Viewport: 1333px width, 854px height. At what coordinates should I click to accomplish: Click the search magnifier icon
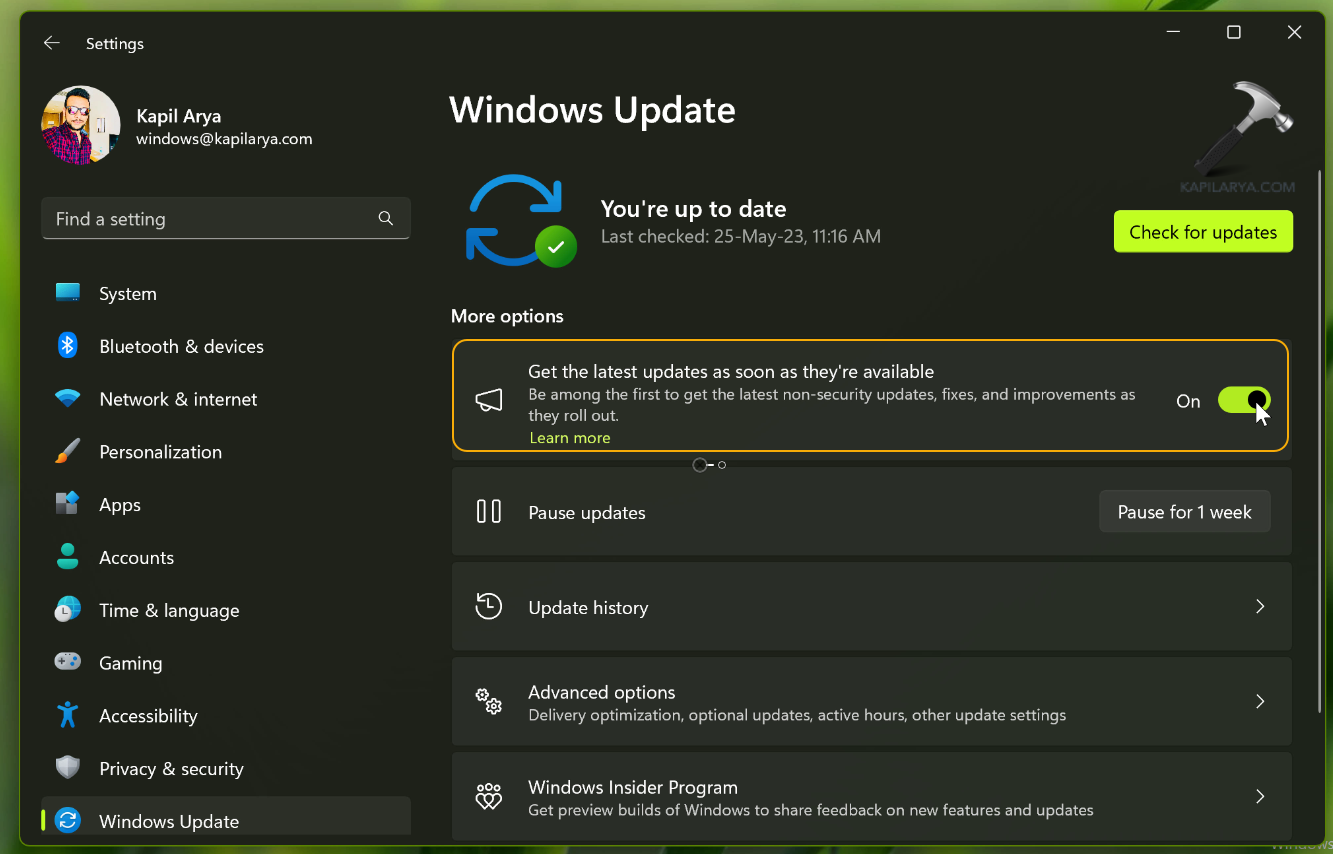click(386, 219)
